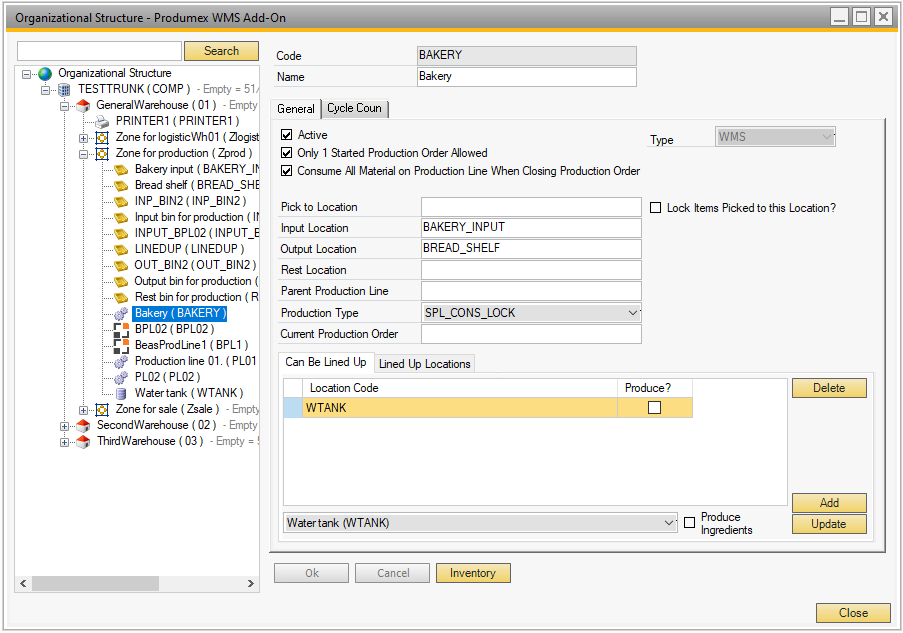Click the Water tank cylinder icon
The width and height of the screenshot is (903, 633).
coord(121,393)
